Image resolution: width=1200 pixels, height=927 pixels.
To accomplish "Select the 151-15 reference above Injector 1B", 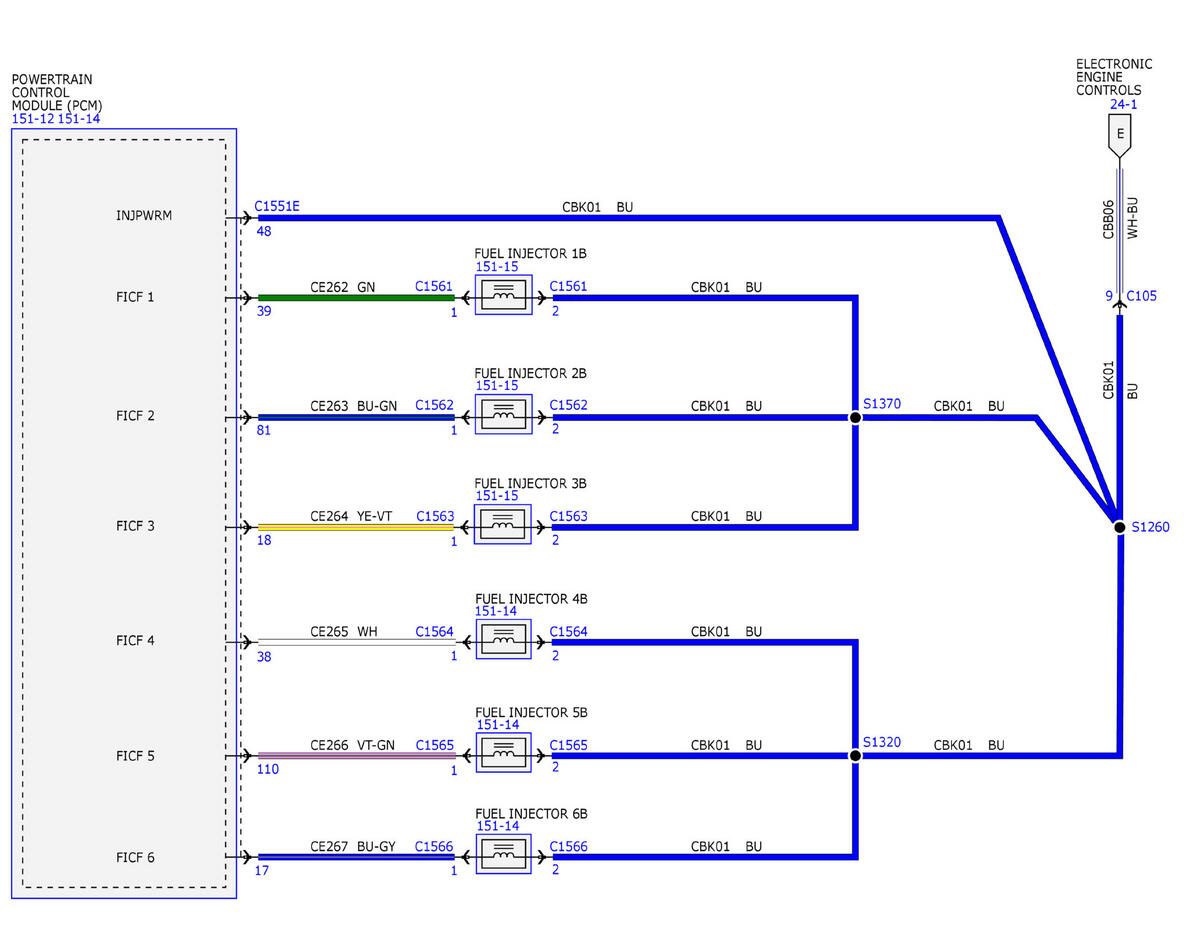I will click(496, 267).
